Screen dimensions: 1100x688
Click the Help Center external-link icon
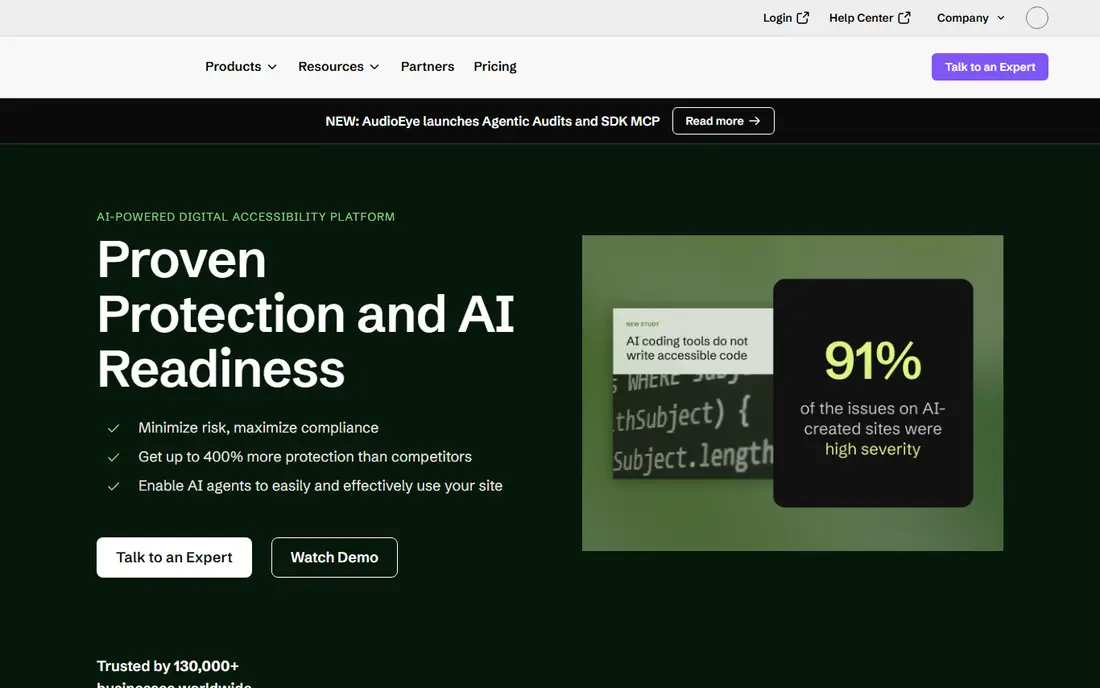[x=904, y=18]
